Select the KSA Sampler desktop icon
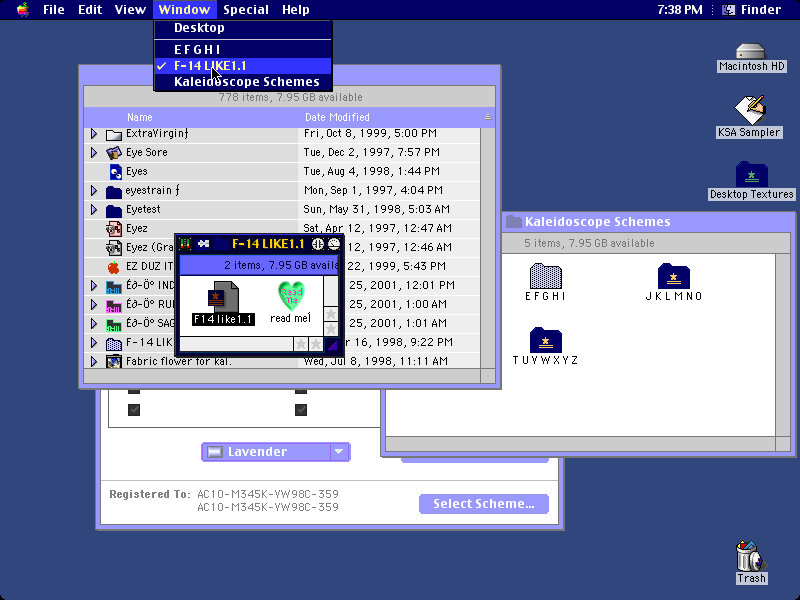This screenshot has height=600, width=800. pos(749,110)
